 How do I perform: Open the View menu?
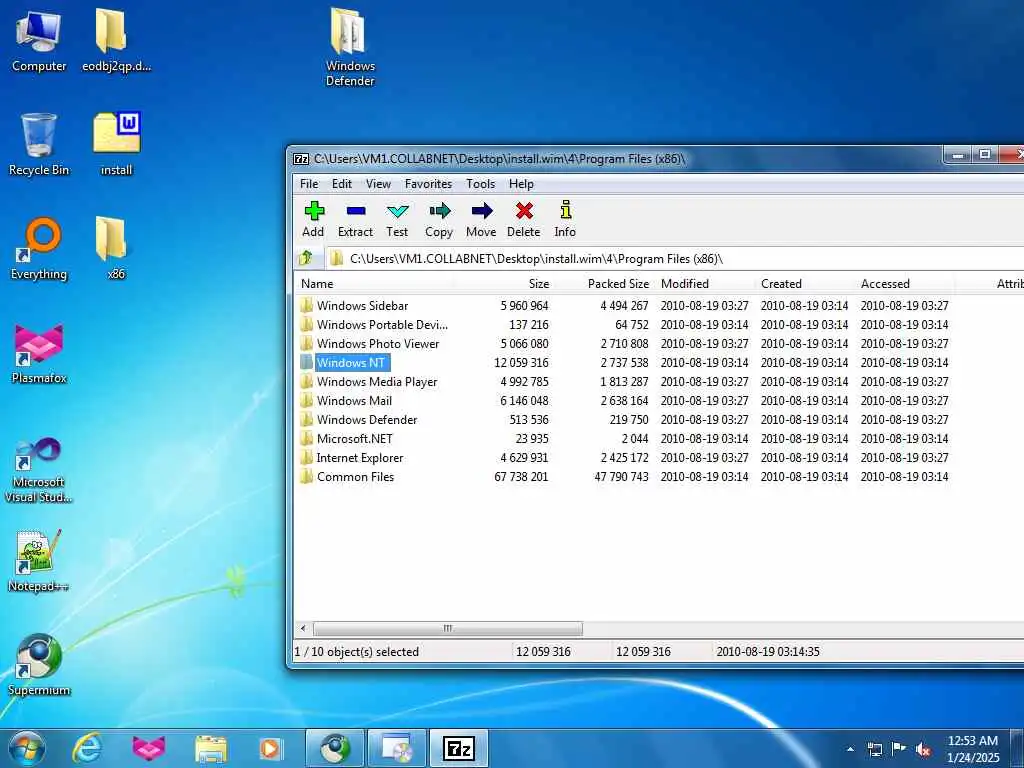pos(378,184)
